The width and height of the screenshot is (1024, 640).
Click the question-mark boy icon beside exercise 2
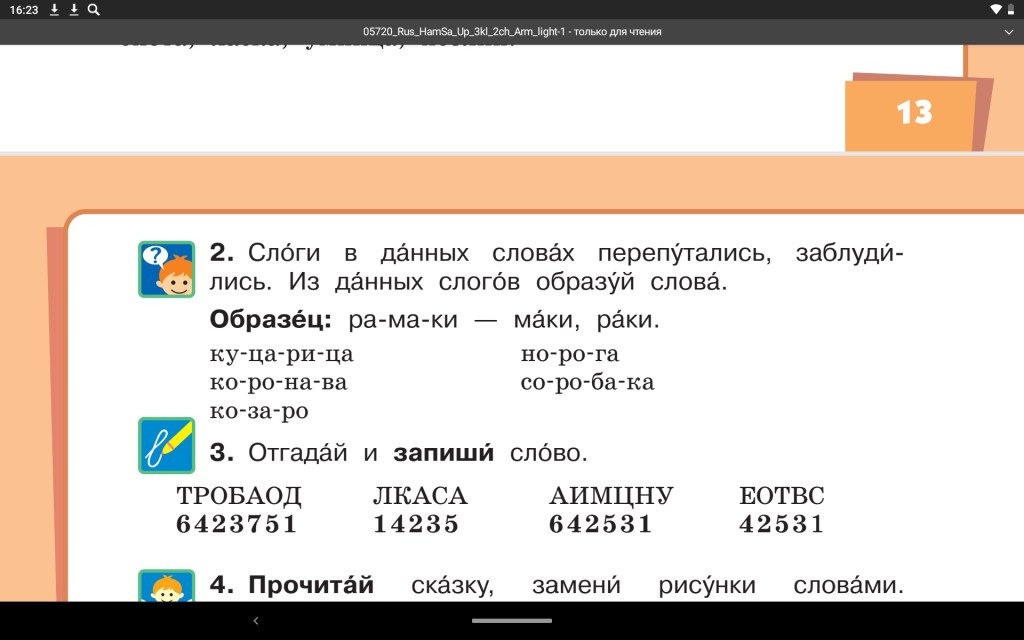[166, 269]
